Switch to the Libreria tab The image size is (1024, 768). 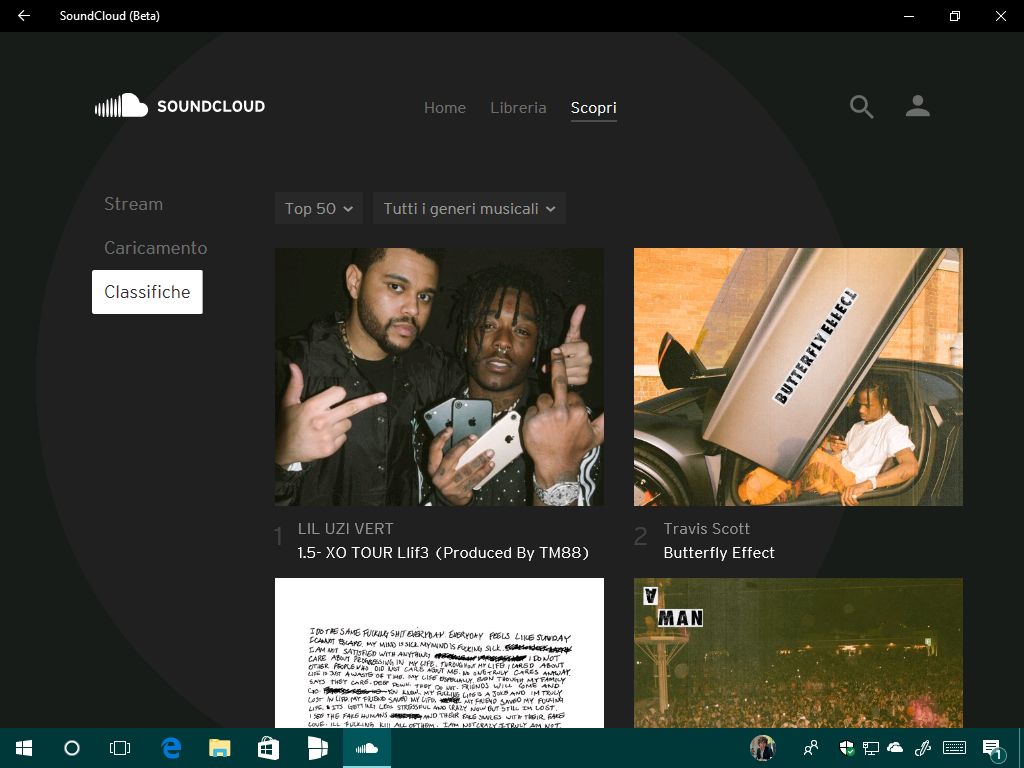click(519, 108)
